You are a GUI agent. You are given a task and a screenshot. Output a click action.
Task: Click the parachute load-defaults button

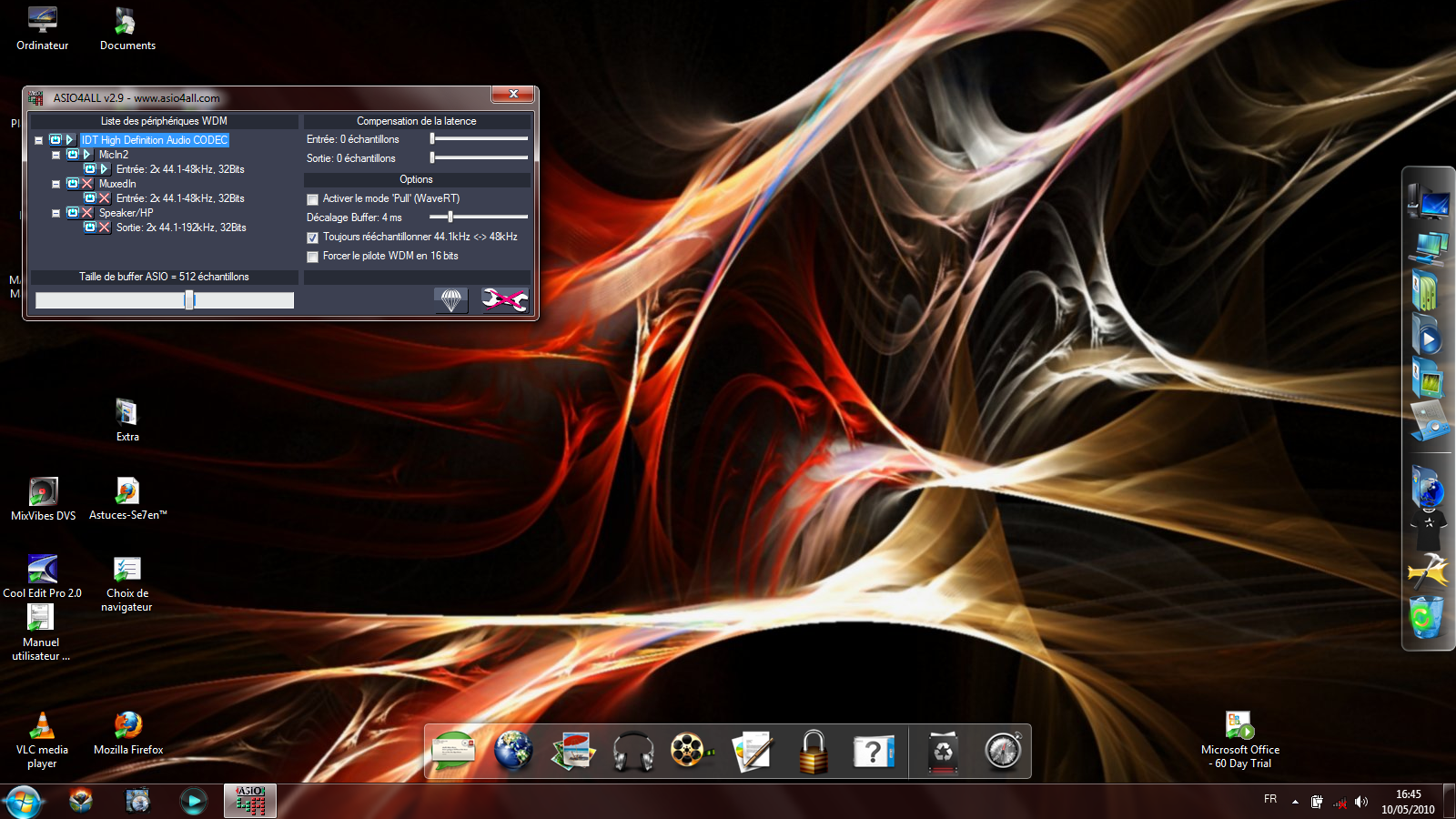[451, 299]
